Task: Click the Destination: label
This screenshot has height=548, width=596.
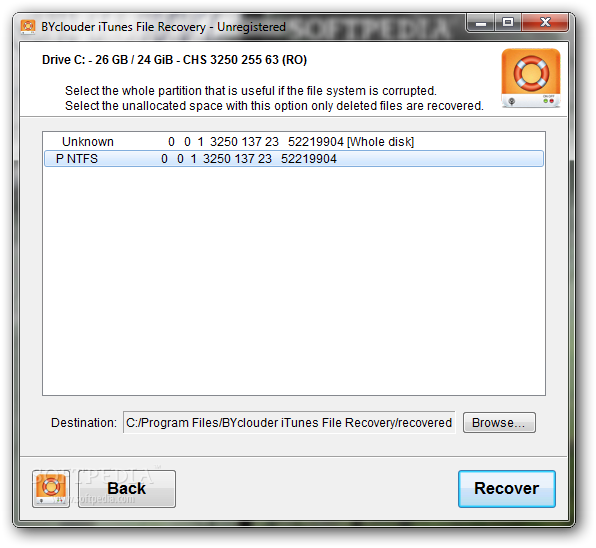Action: 84,423
